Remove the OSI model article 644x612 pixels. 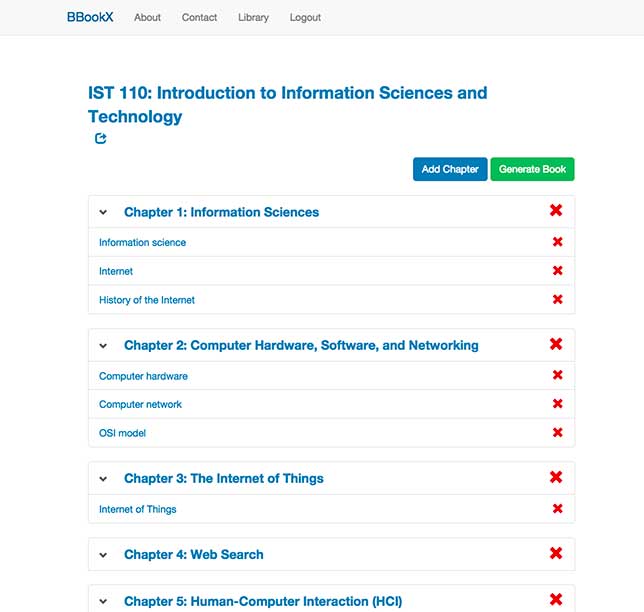coord(557,433)
